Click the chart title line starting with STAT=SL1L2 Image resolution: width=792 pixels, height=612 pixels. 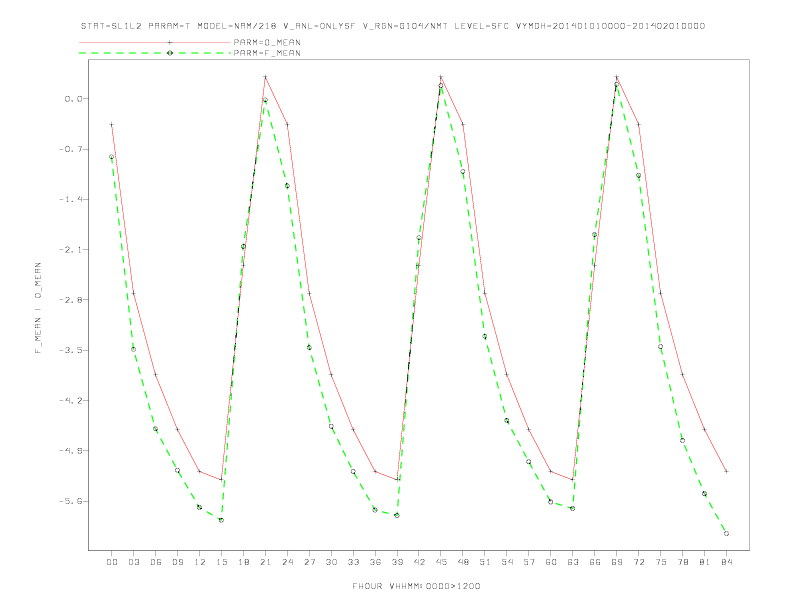coord(392,26)
